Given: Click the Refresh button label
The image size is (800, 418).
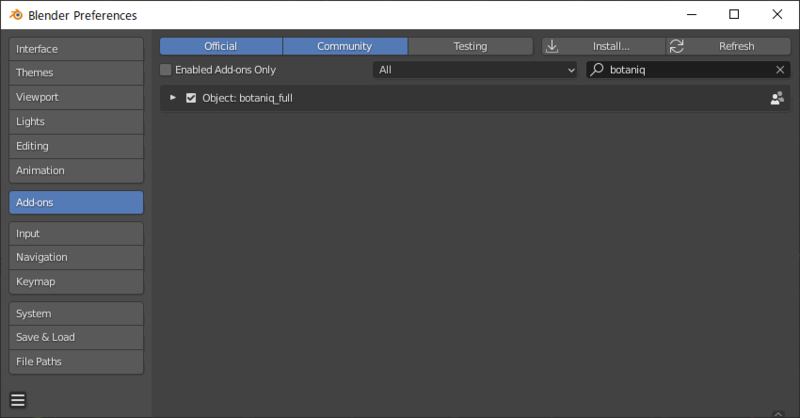Looking at the screenshot, I should click(x=736, y=46).
